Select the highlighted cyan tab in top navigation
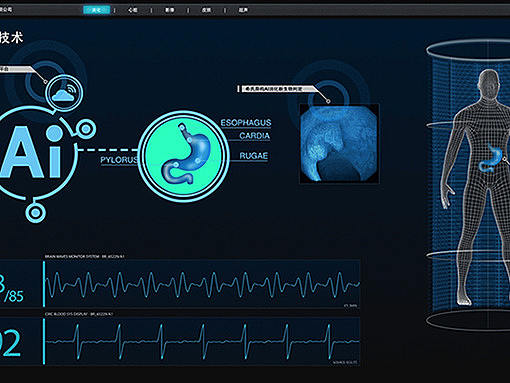The image size is (510, 383). tap(96, 10)
